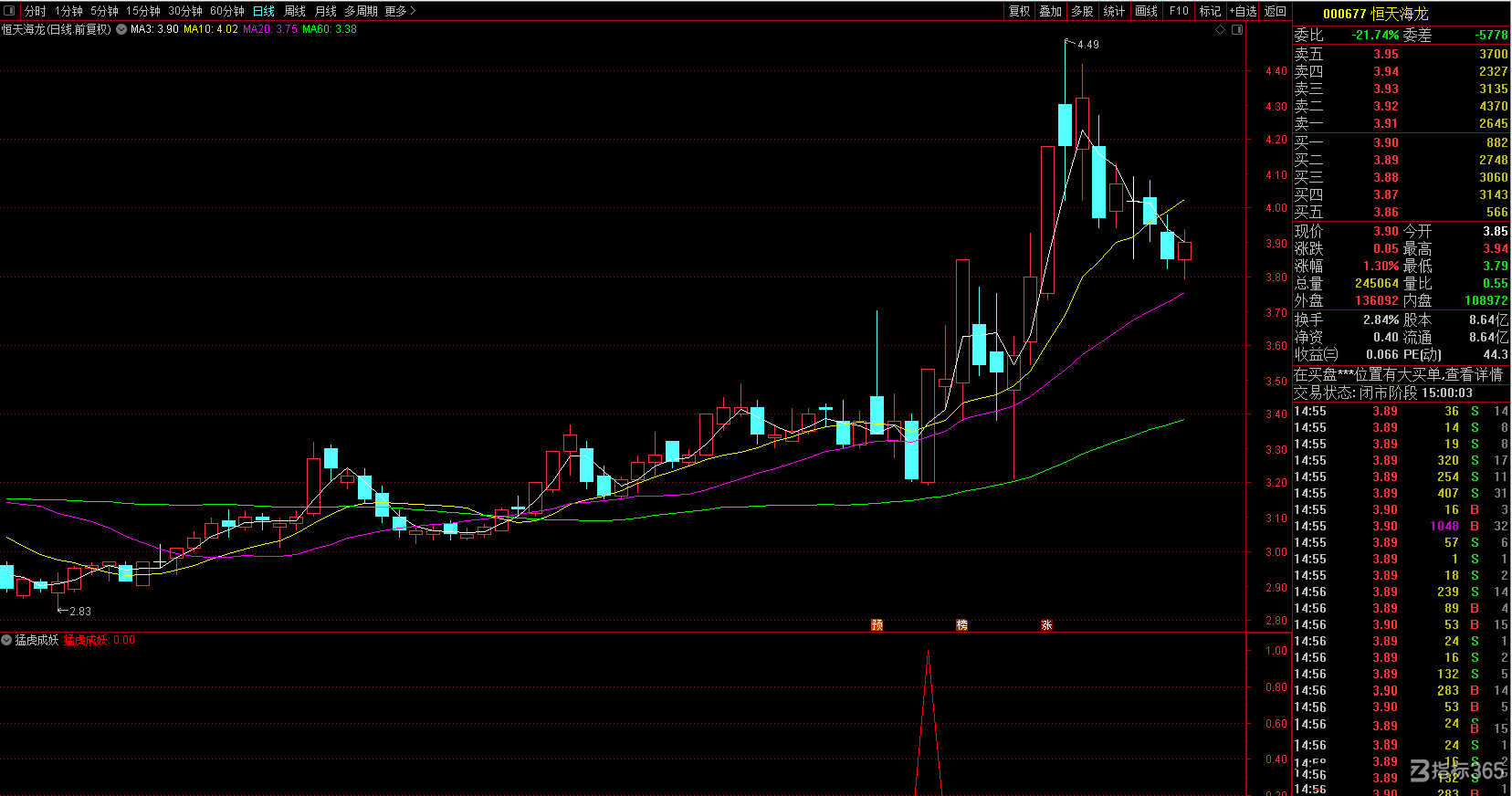Image resolution: width=1512 pixels, height=796 pixels.
Task: Click the 交易状态: 闭市阶段 status line
Action: [1382, 393]
